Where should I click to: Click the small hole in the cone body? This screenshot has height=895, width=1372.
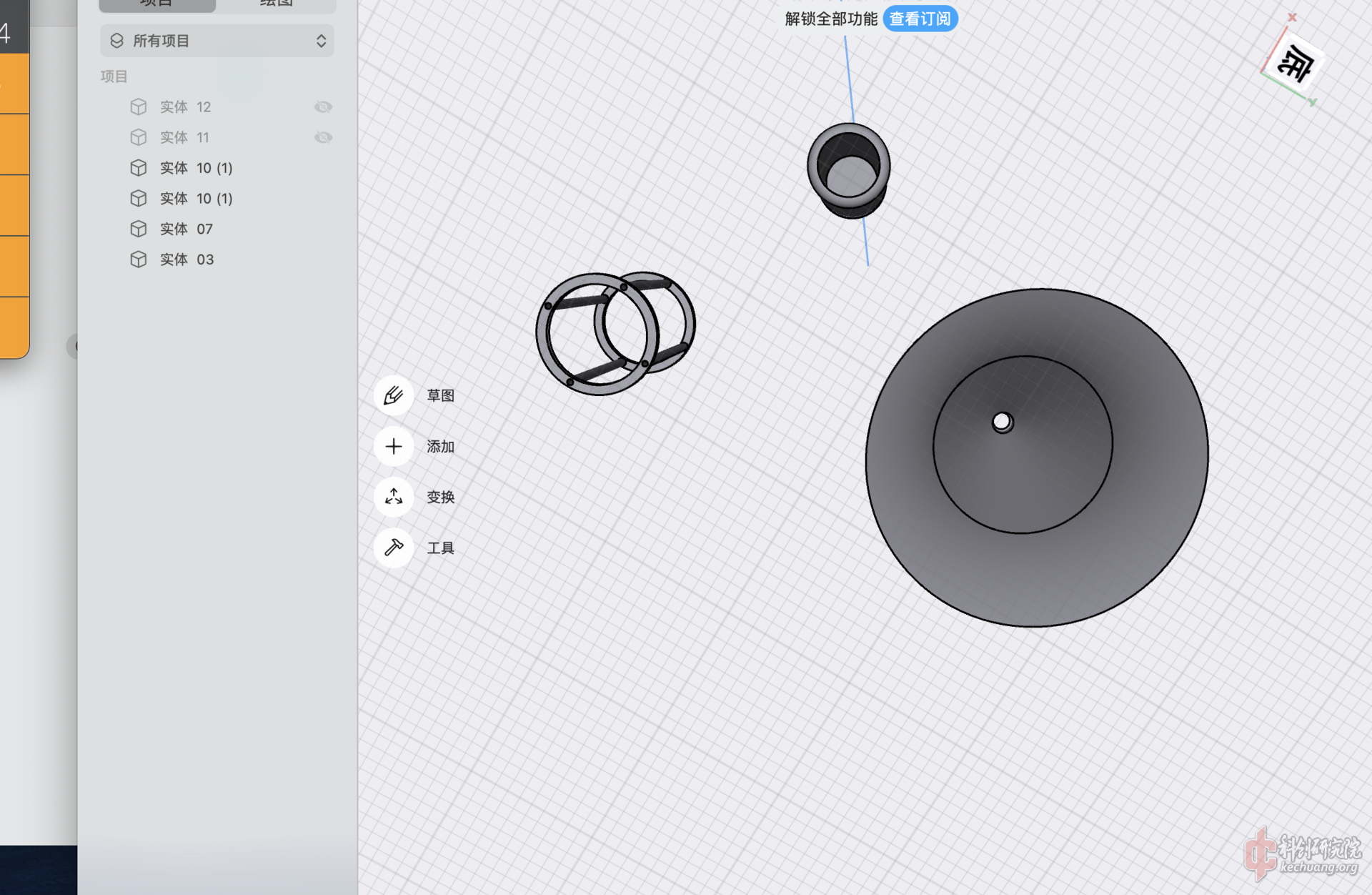[x=1002, y=422]
